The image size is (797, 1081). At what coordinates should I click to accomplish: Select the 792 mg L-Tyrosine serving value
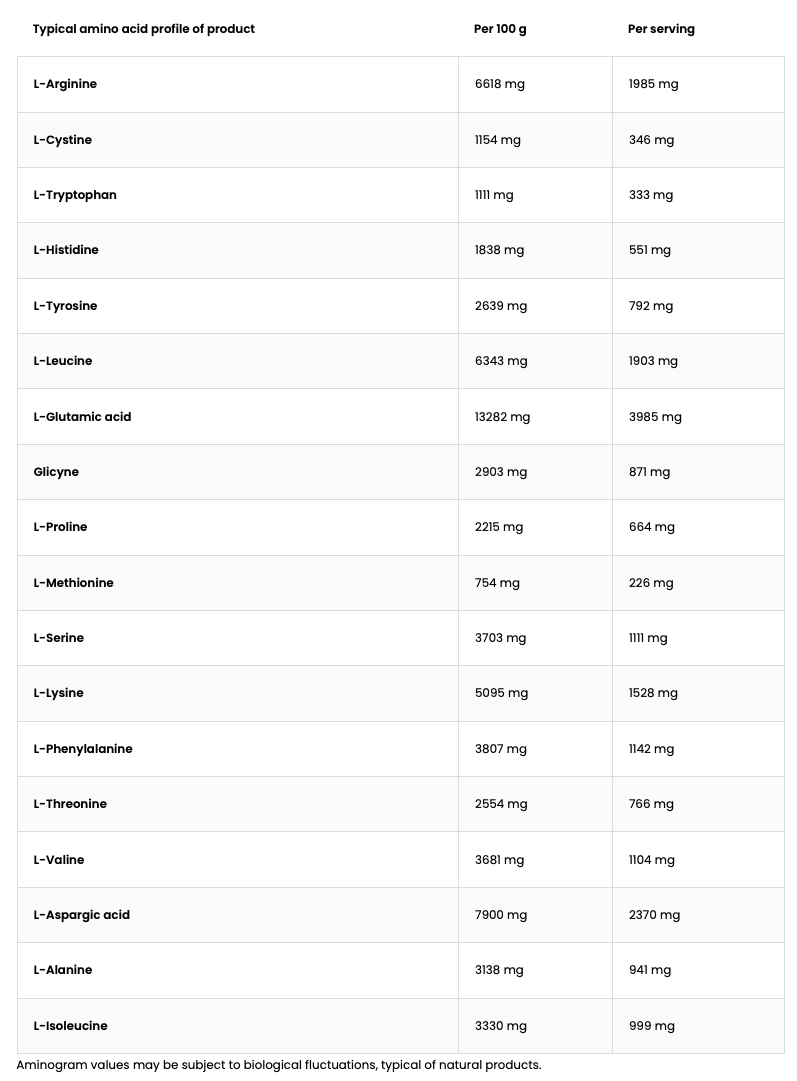[651, 306]
